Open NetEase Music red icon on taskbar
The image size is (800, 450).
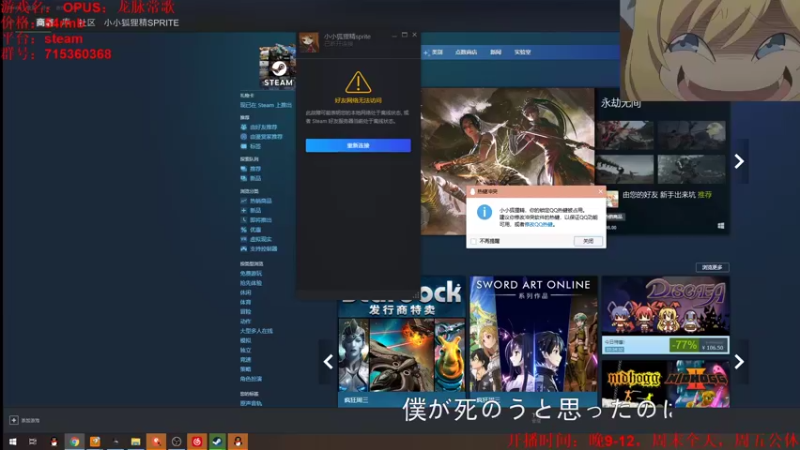[x=197, y=441]
